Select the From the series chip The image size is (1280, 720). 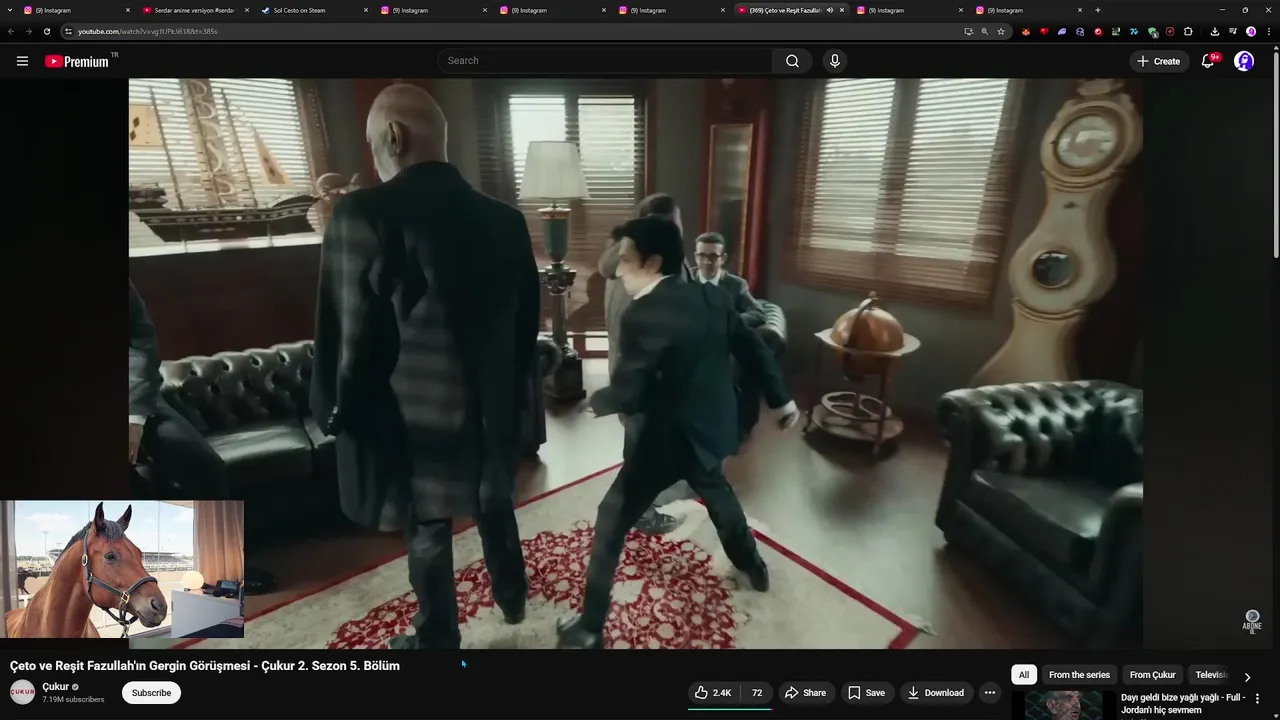click(1079, 675)
